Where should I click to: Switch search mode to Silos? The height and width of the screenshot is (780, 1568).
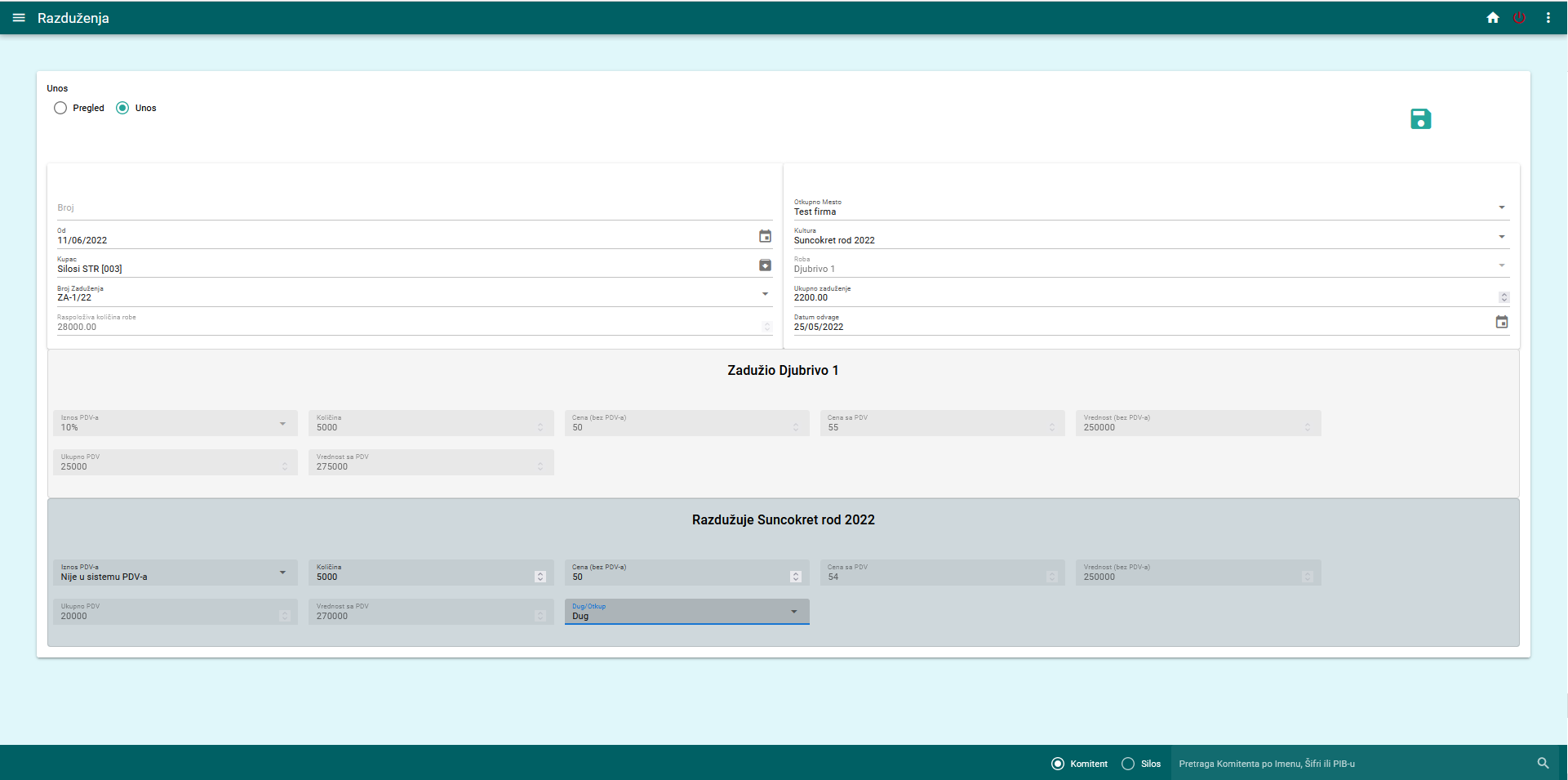click(x=1126, y=764)
